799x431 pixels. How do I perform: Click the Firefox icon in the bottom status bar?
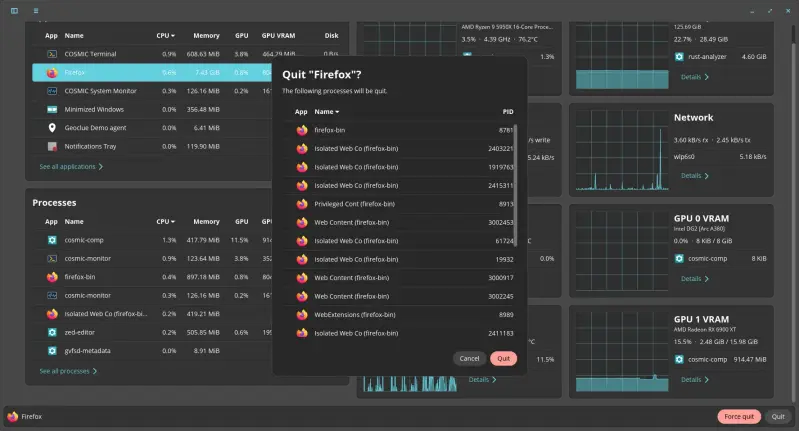point(13,416)
